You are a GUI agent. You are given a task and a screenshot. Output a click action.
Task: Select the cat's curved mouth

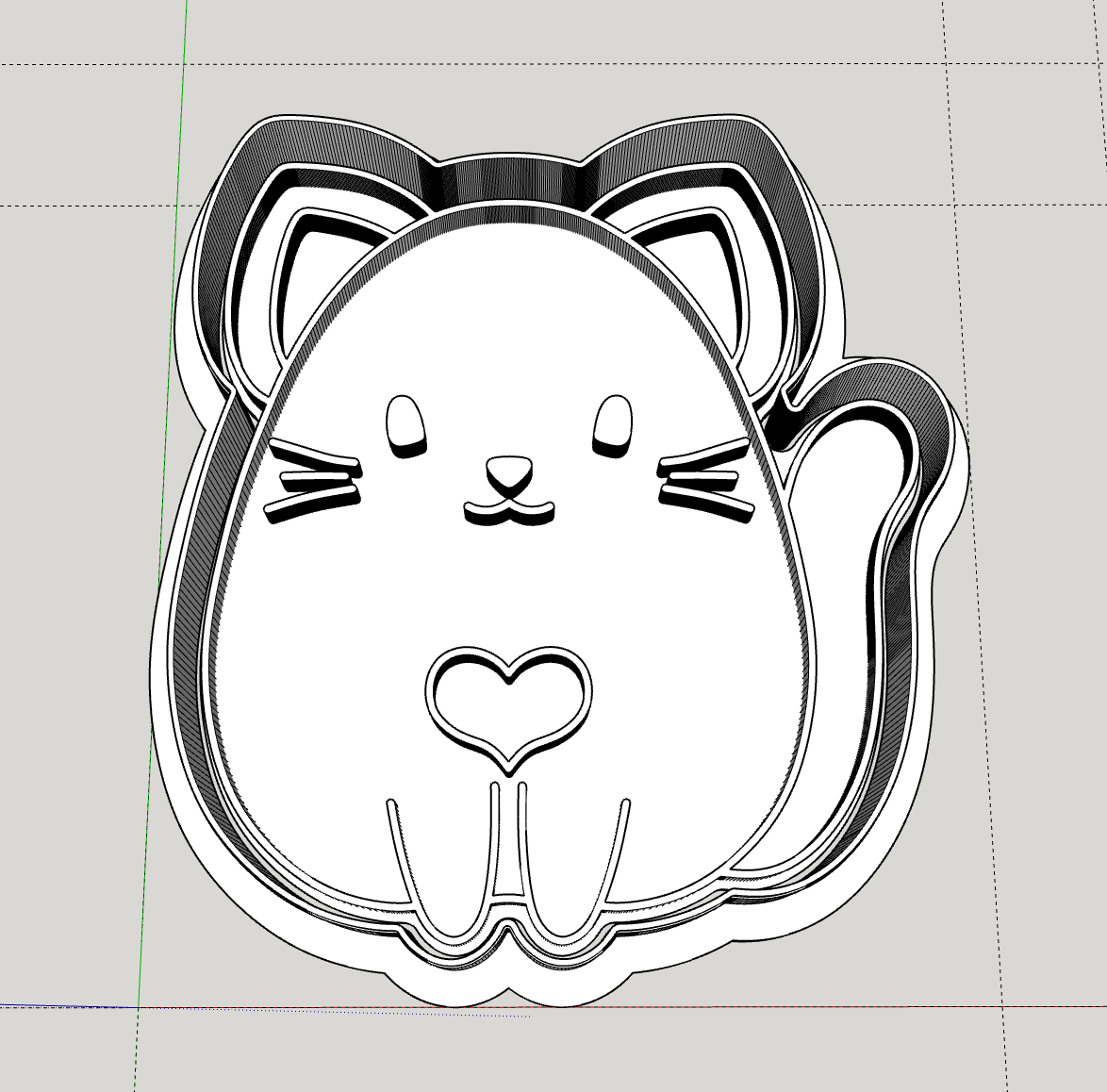tap(509, 512)
